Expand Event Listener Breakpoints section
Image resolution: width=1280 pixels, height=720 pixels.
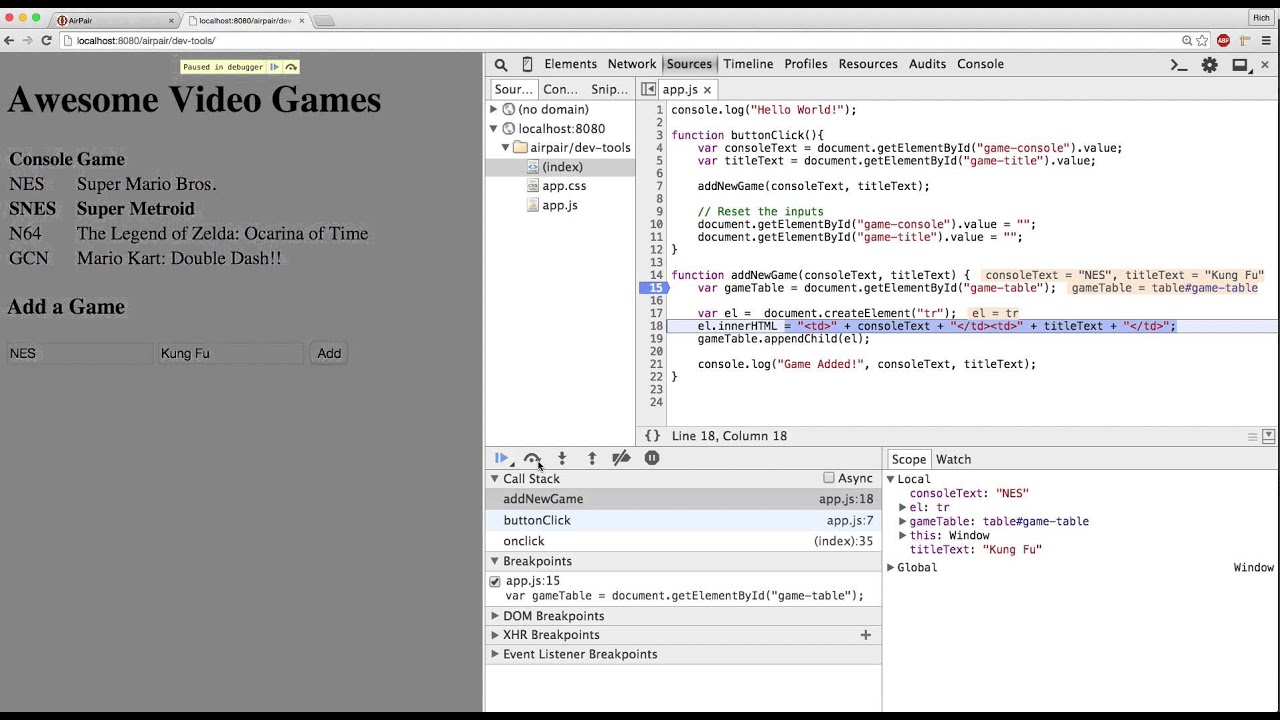[x=494, y=654]
